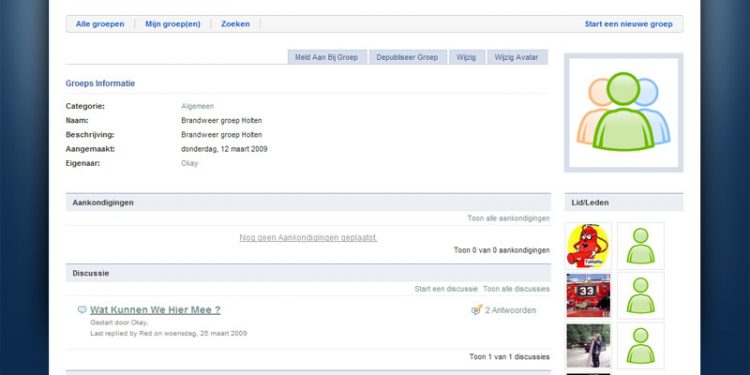Open discussion Wat Kunnen We Hier Mee ?
This screenshot has height=375, width=750.
coord(155,309)
